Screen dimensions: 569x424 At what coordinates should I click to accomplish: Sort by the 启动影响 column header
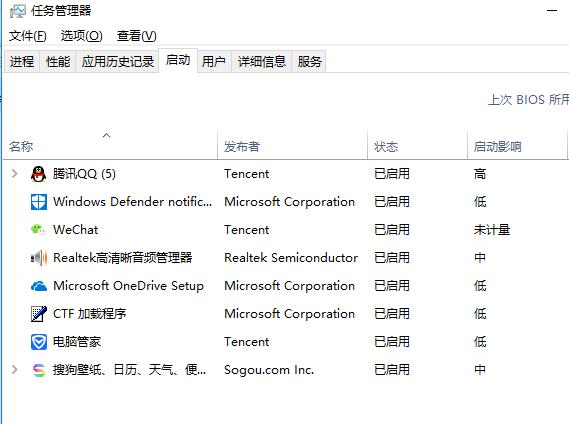point(498,147)
